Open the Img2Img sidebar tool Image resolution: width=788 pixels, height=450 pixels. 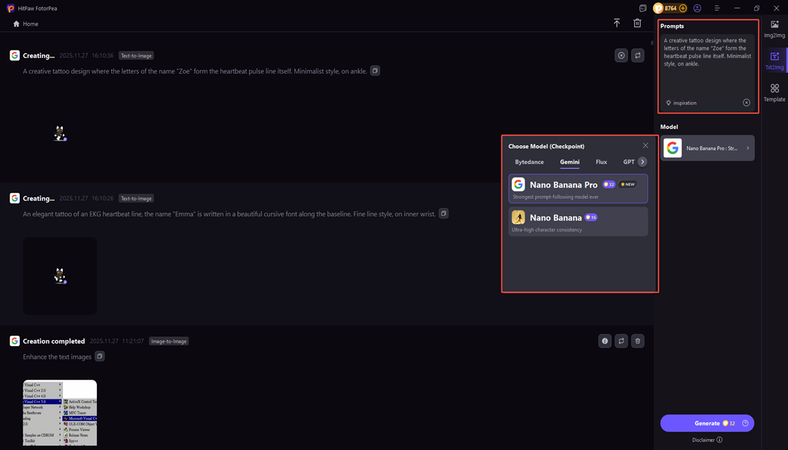pyautogui.click(x=774, y=27)
